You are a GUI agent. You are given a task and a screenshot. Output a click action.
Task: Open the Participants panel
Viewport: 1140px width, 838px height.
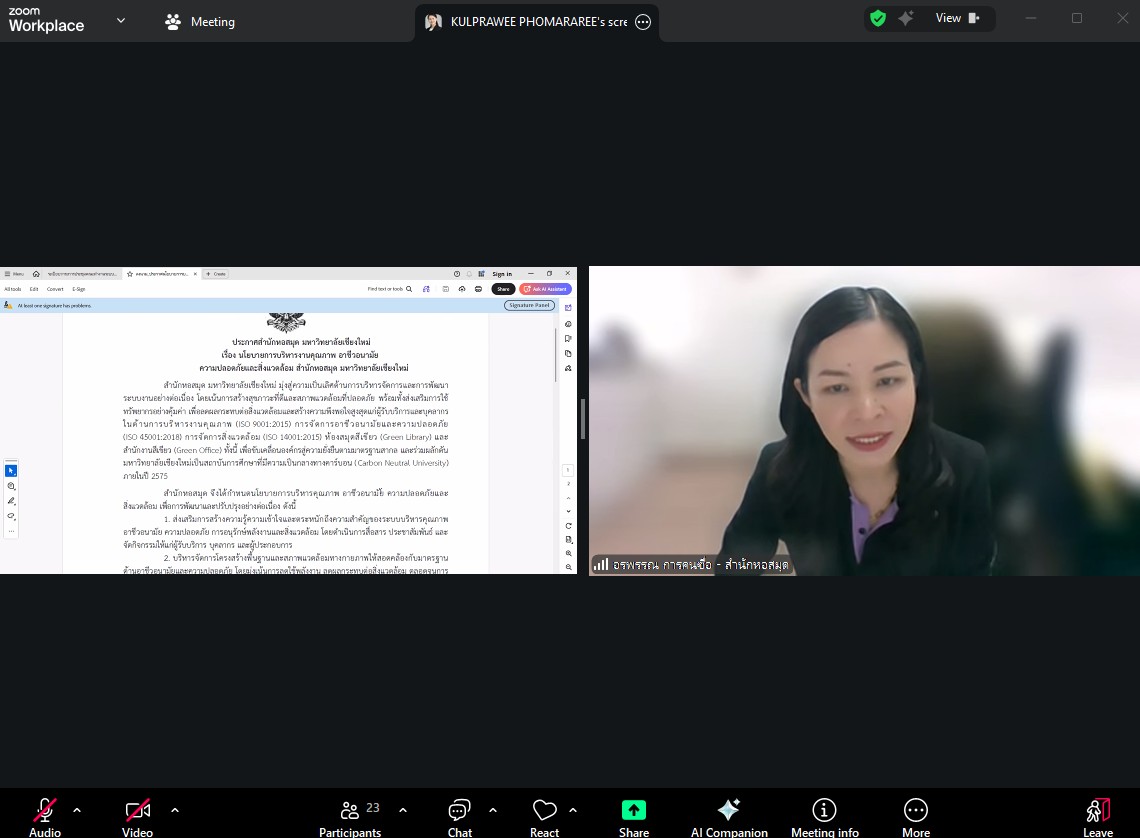click(x=350, y=811)
